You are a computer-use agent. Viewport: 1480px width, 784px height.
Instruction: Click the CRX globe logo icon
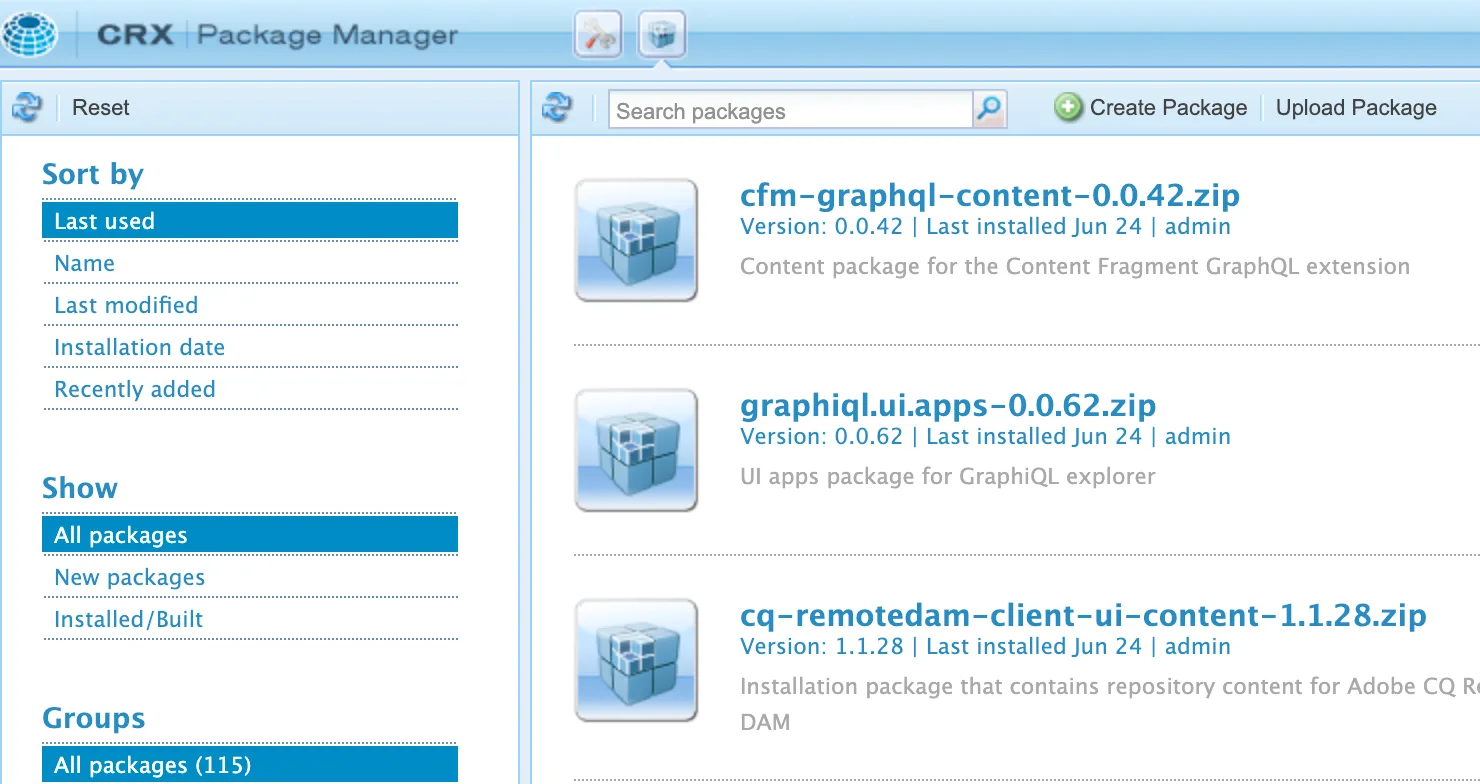[30, 34]
